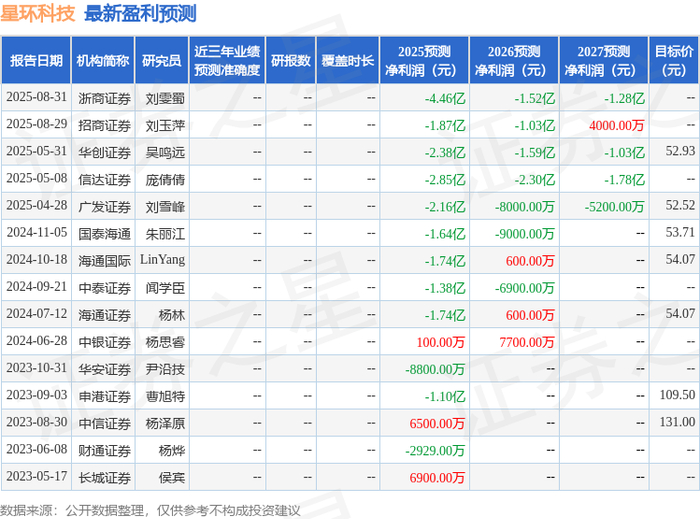Click 中银证券 institution cell
This screenshot has height=519, width=700.
click(104, 342)
